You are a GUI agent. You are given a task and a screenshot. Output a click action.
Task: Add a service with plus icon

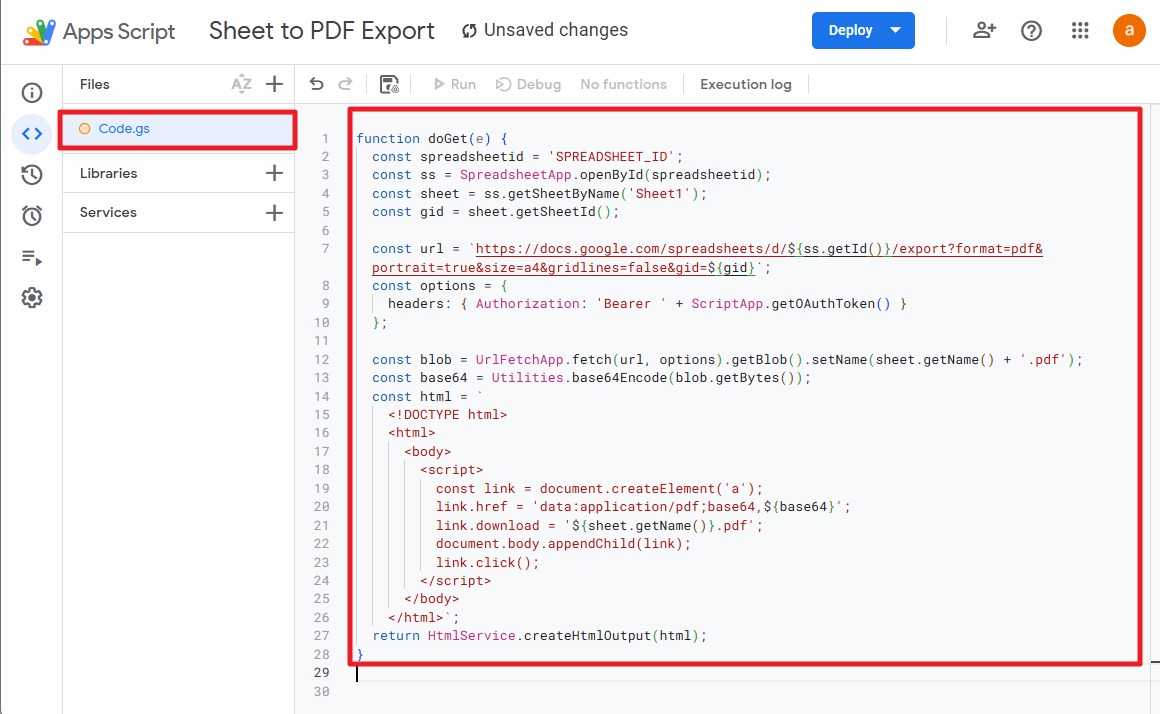pyautogui.click(x=274, y=212)
